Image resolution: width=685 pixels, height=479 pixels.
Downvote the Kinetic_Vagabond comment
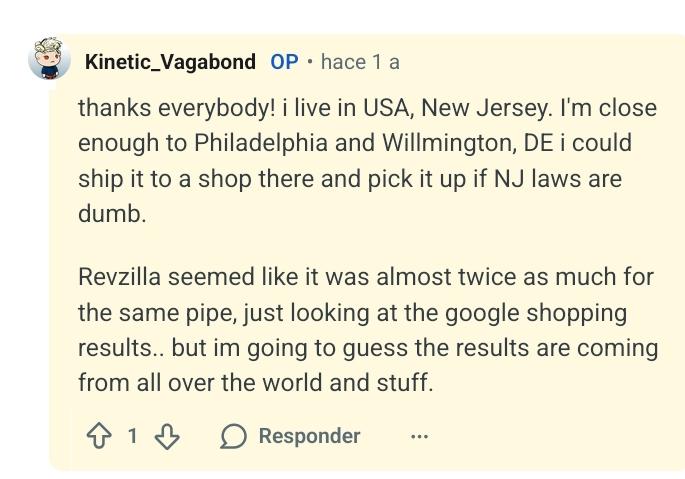coord(167,436)
